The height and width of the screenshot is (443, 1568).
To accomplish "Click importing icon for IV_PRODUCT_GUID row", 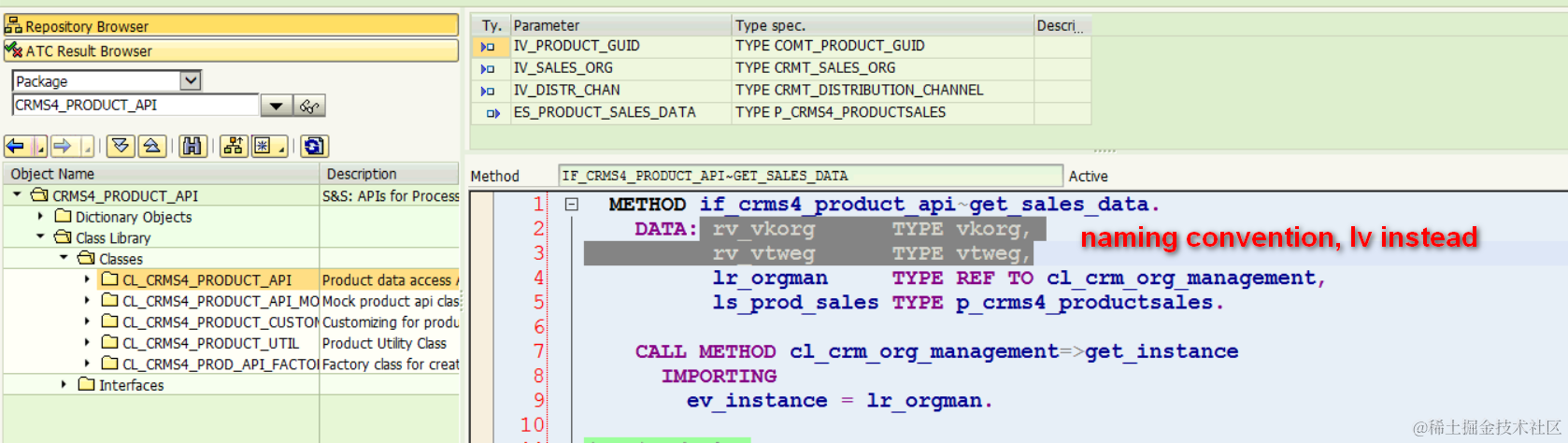I will tap(488, 46).
